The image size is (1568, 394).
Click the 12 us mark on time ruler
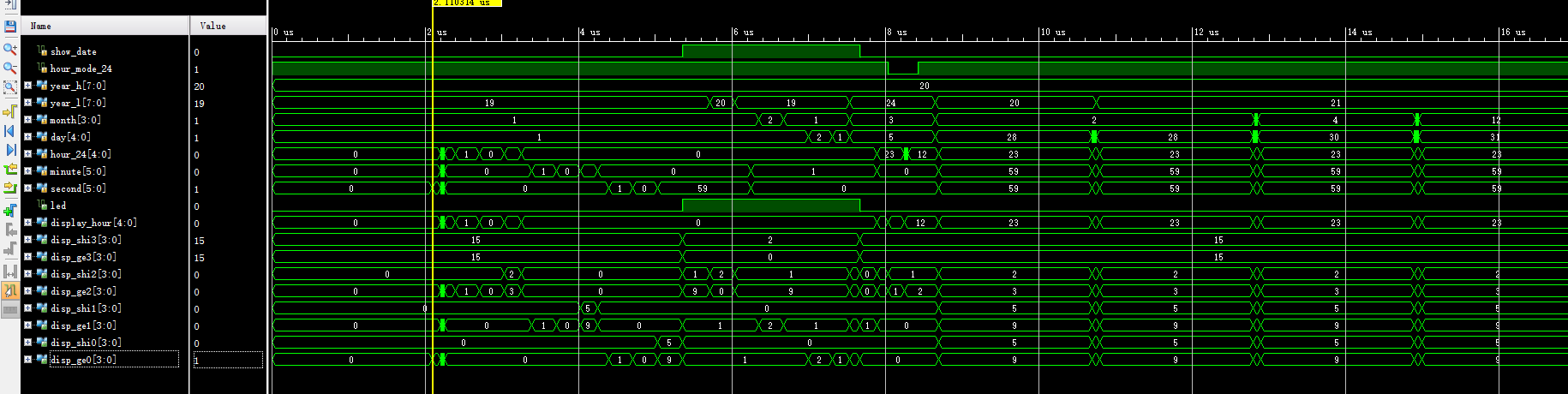point(1206,32)
